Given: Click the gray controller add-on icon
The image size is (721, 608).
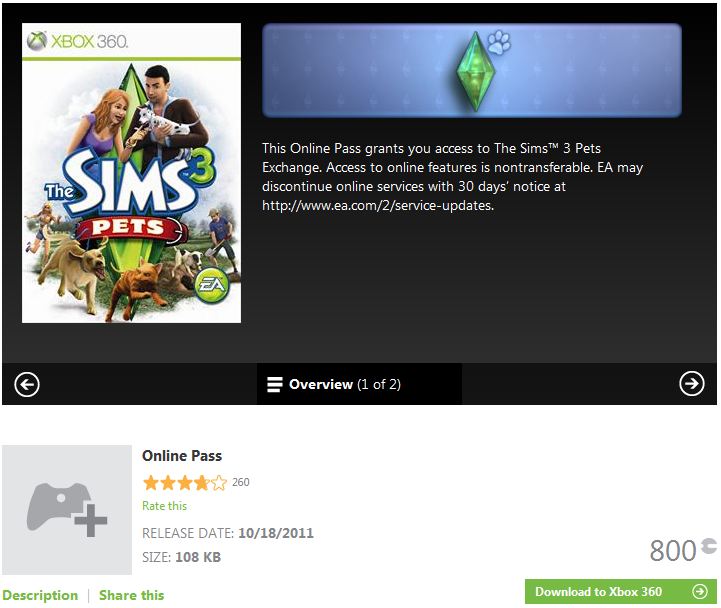Looking at the screenshot, I should [x=67, y=510].
